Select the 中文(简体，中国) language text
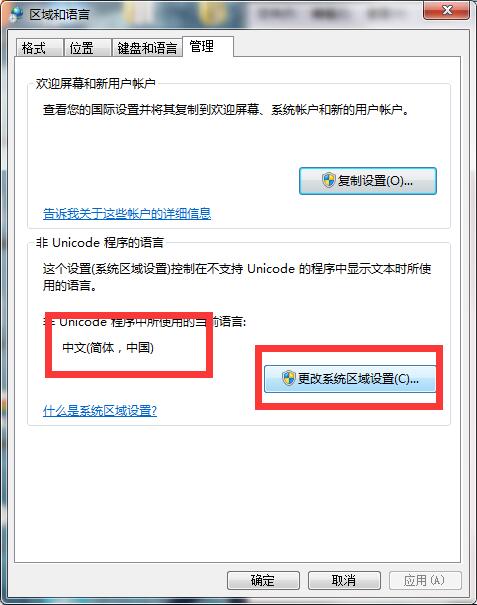This screenshot has width=477, height=605. coord(108,348)
